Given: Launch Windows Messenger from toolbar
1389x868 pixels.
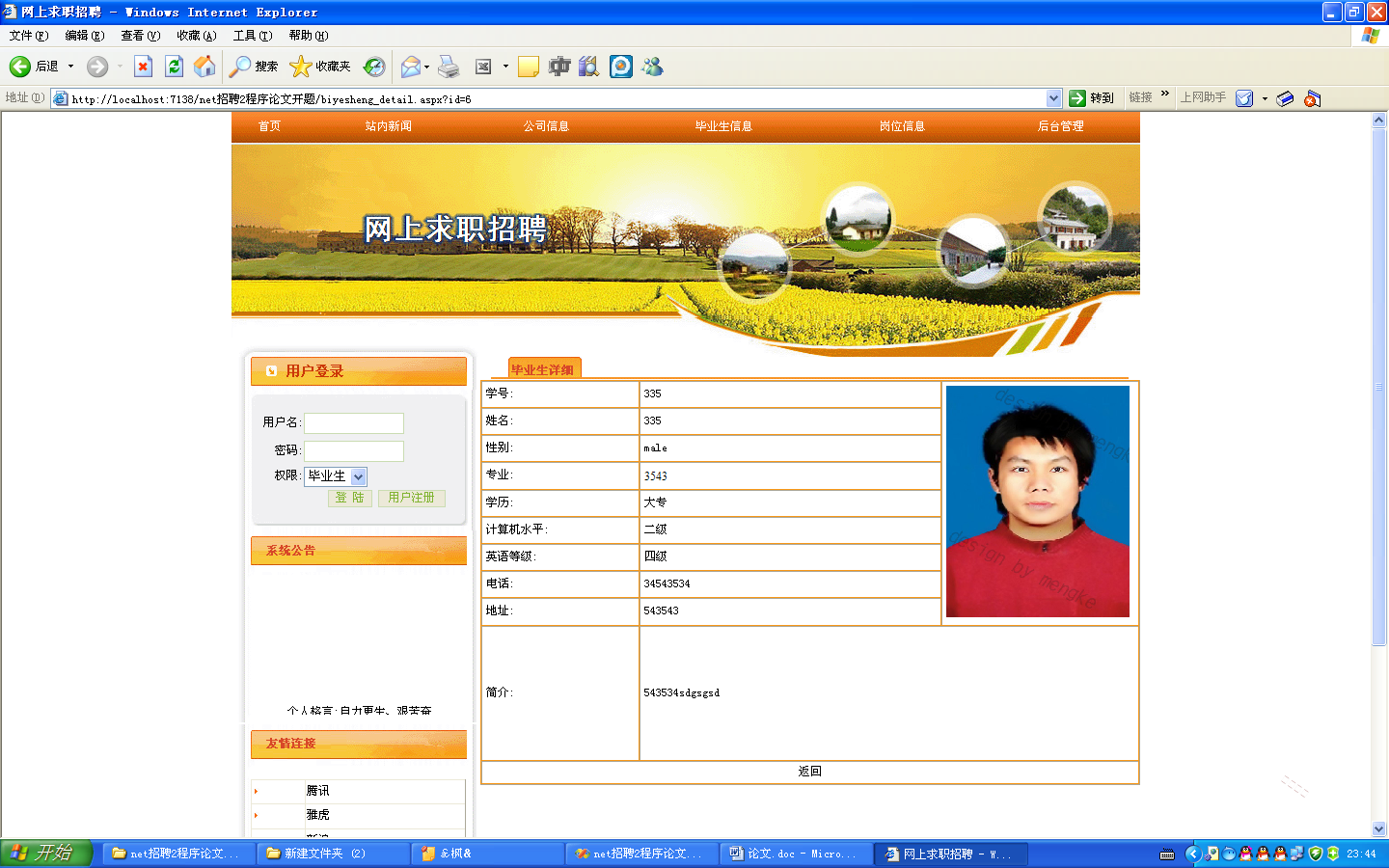Looking at the screenshot, I should point(653,66).
